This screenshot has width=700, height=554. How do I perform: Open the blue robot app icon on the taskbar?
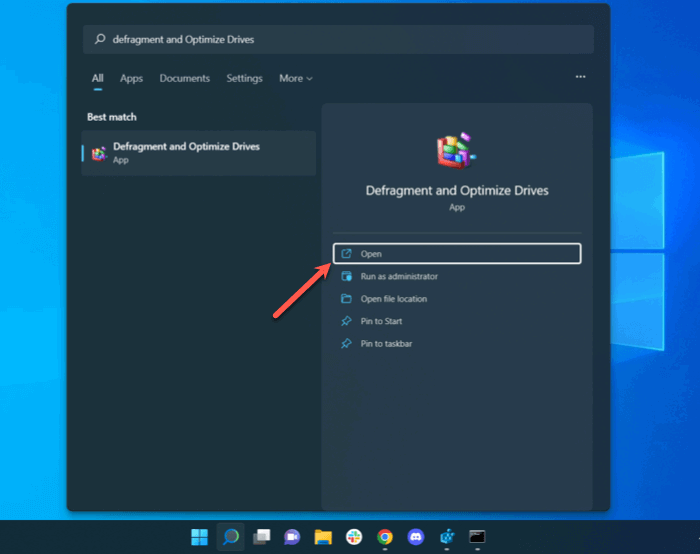(x=447, y=537)
